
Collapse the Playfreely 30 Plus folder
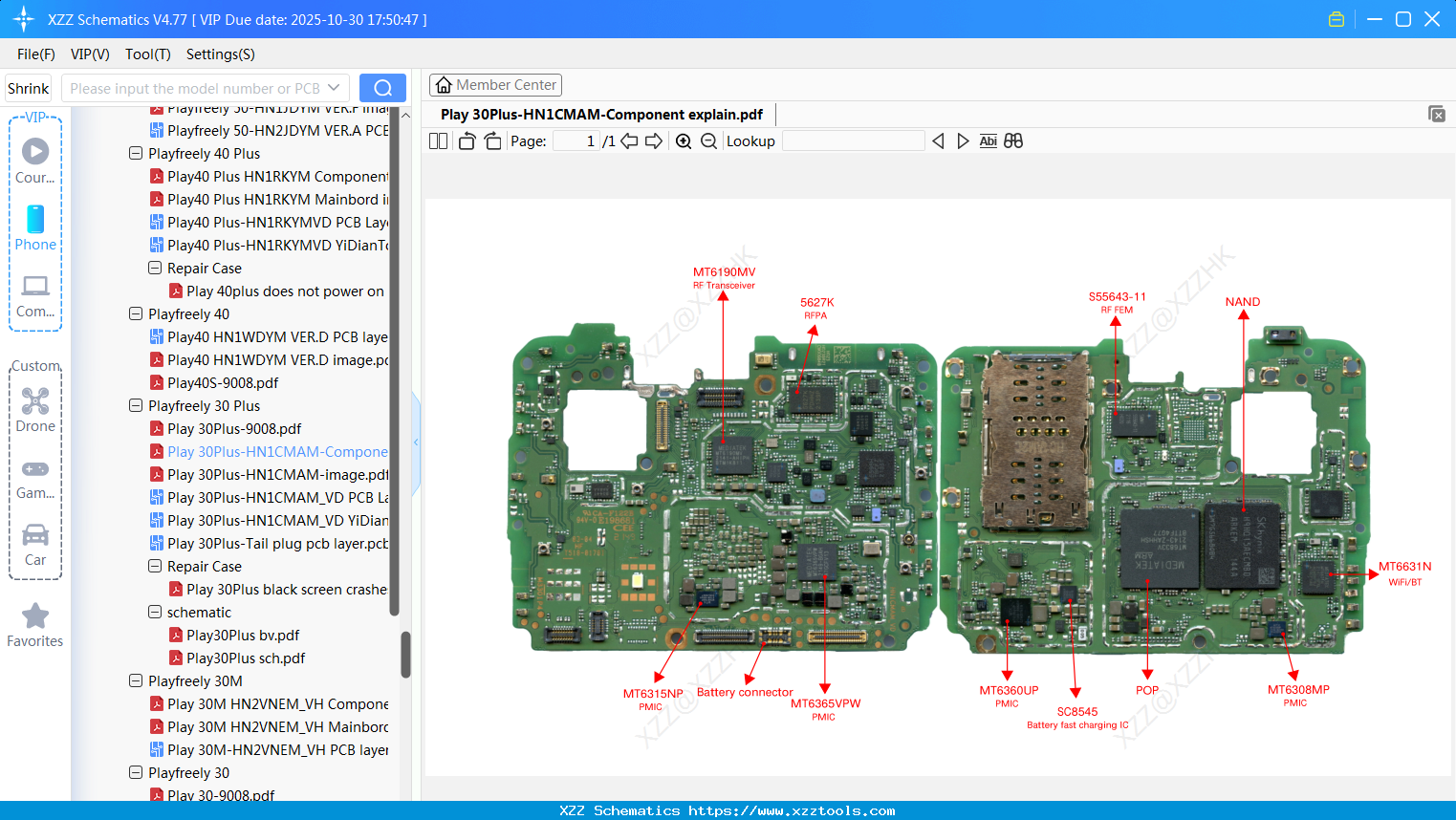click(136, 405)
